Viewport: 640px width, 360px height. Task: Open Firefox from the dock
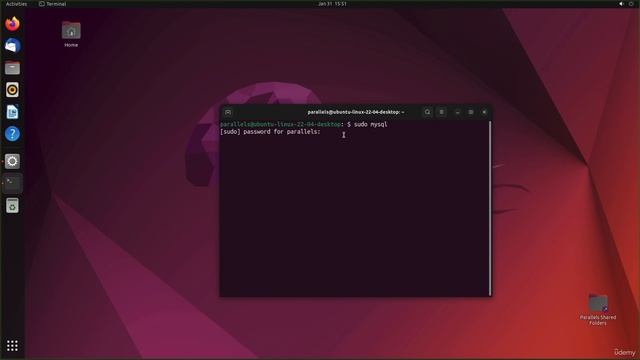(12, 24)
